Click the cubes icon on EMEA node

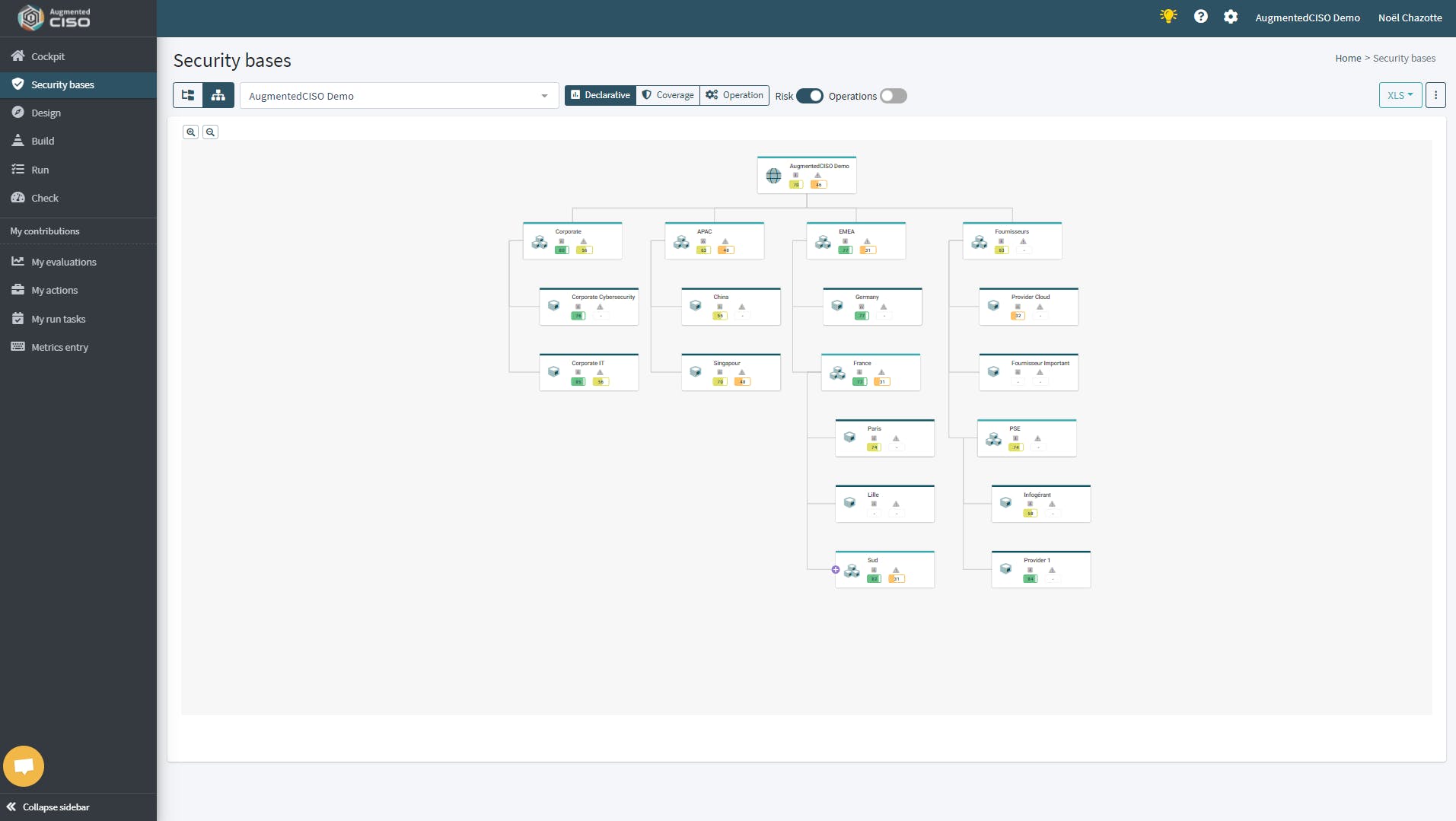coord(823,242)
